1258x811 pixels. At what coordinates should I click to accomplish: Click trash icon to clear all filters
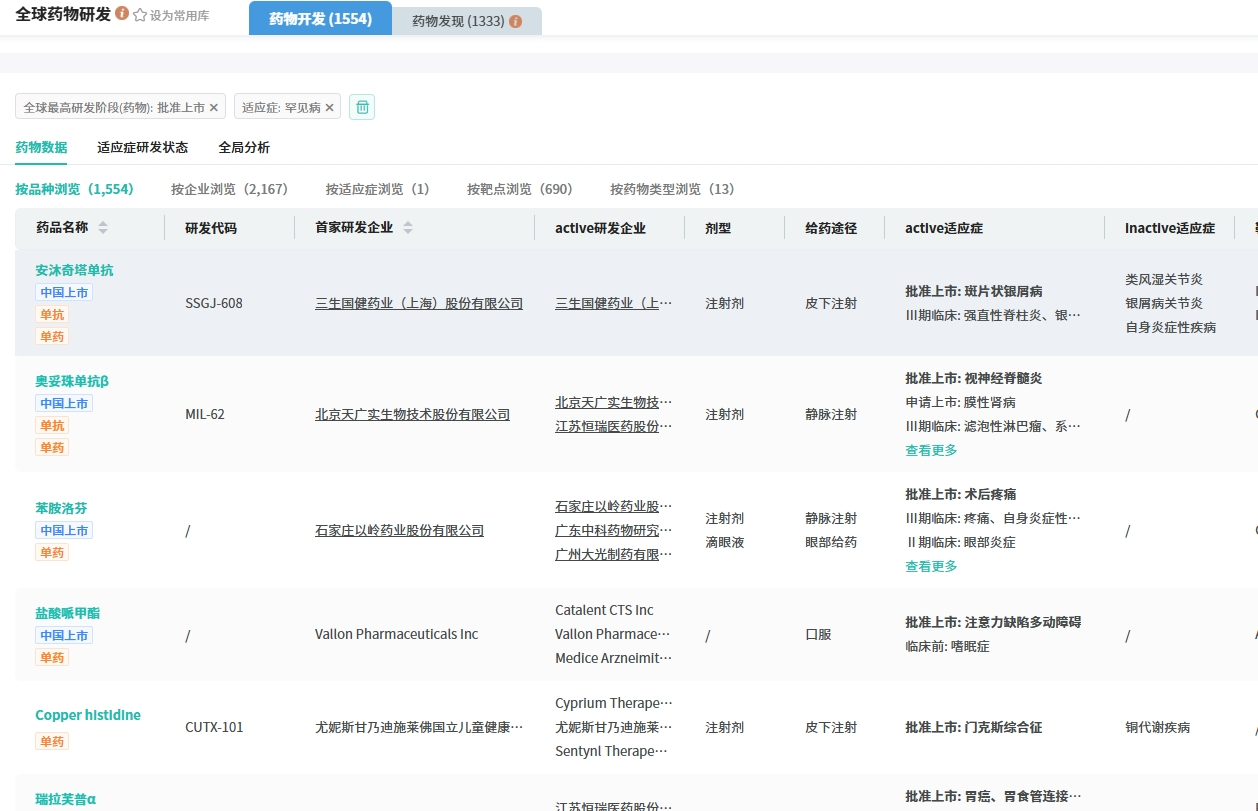click(362, 107)
